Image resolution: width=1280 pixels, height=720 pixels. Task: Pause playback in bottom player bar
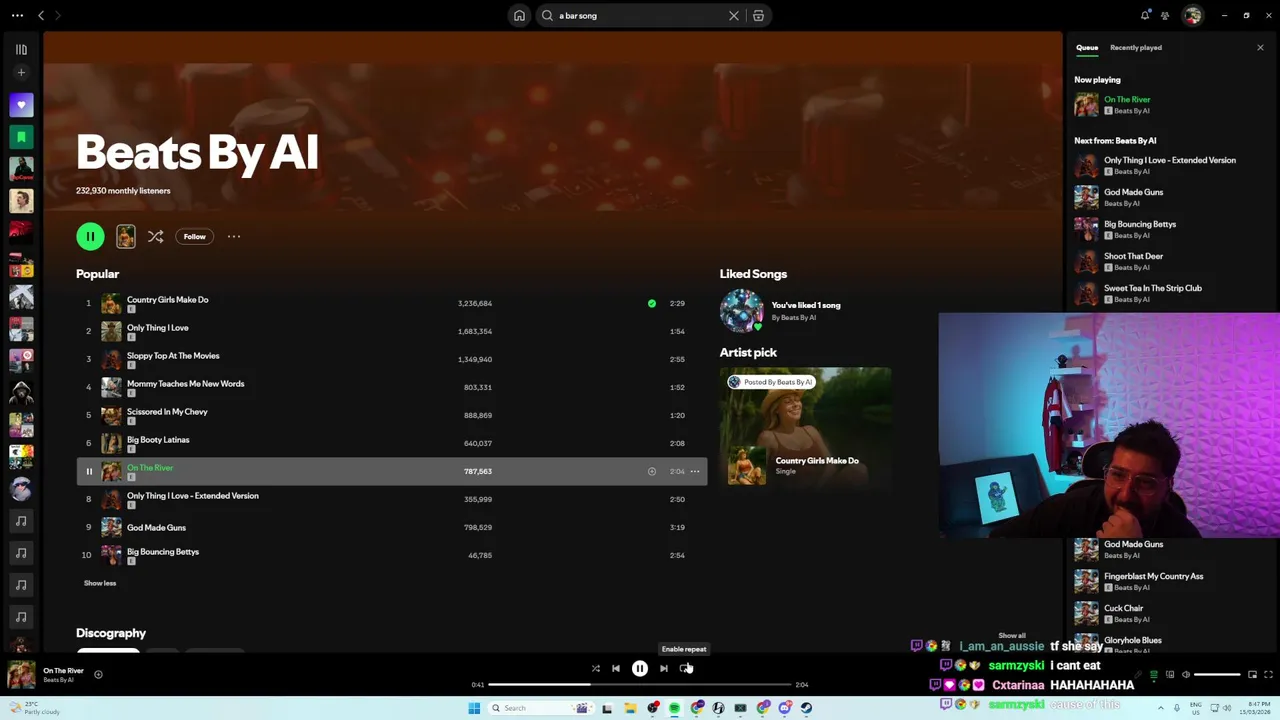640,668
